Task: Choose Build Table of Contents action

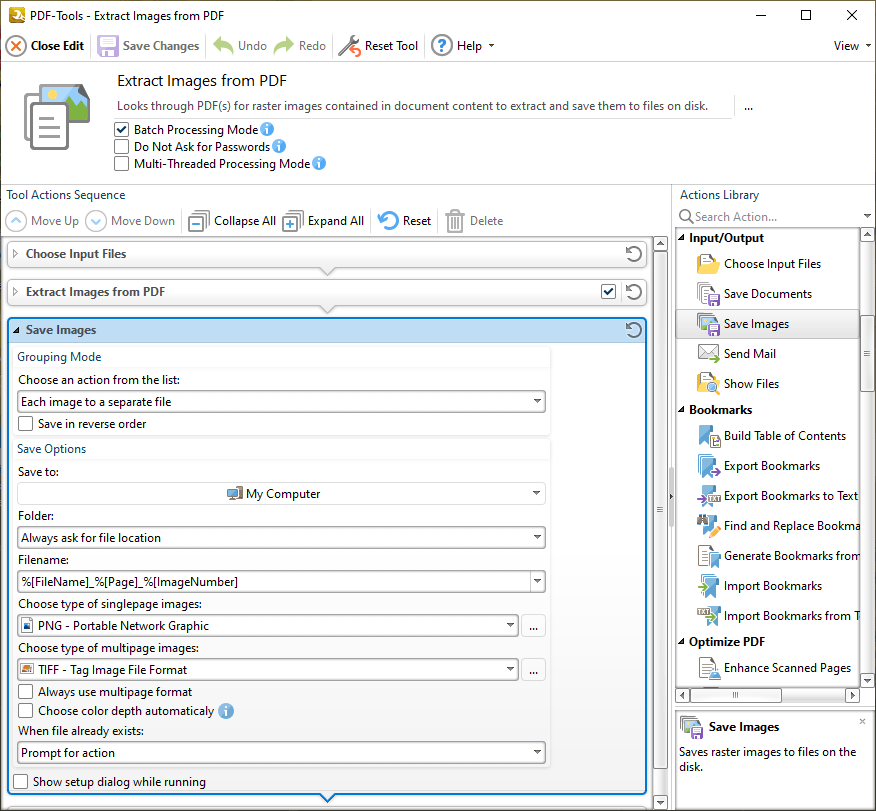Action: click(784, 436)
